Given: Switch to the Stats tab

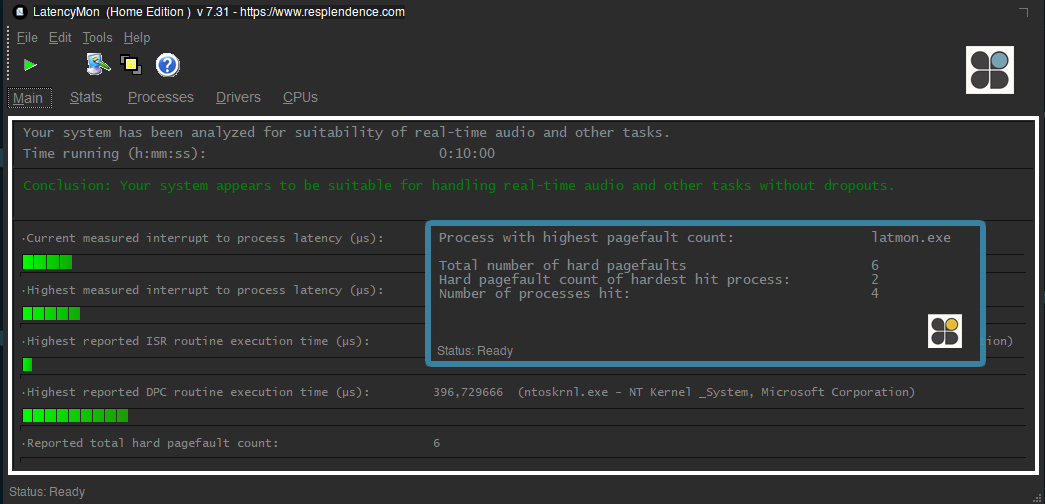Looking at the screenshot, I should (x=86, y=97).
